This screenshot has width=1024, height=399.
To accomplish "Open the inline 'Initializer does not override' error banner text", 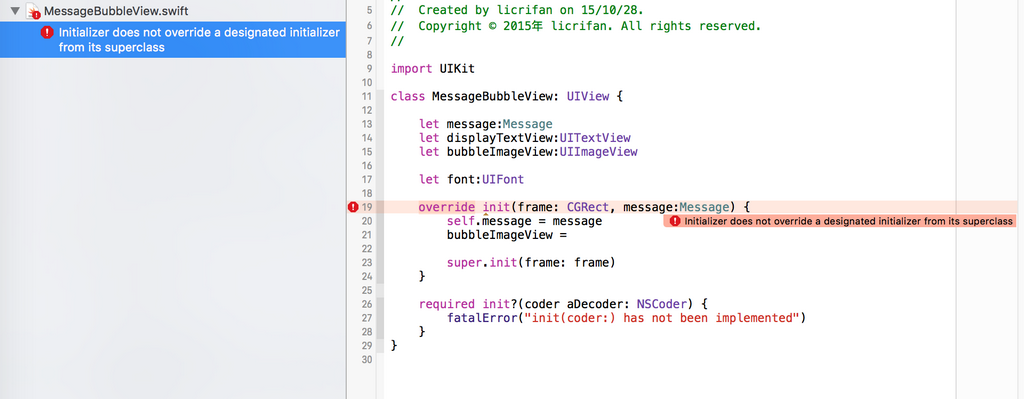I will tap(848, 221).
